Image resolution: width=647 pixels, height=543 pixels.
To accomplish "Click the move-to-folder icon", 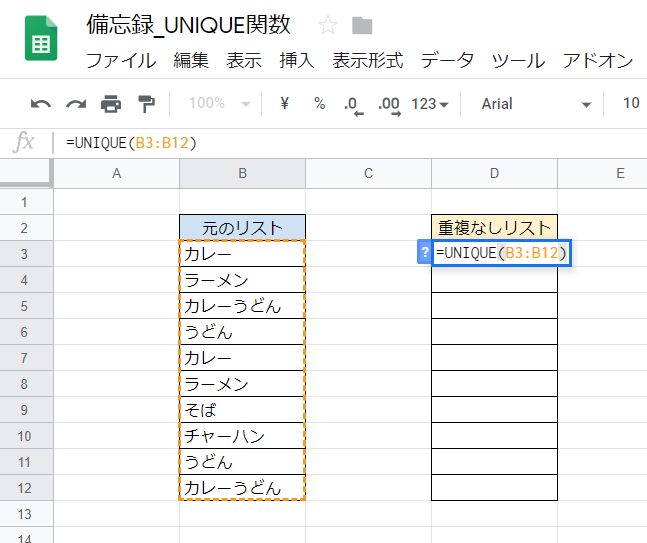I will tap(362, 26).
